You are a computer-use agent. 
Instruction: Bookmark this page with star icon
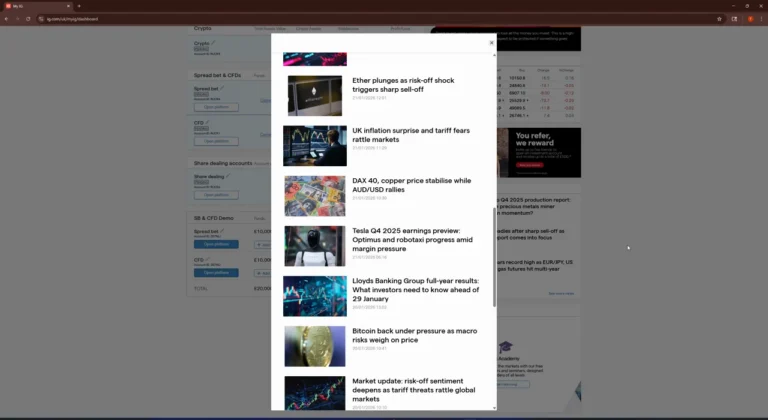point(719,19)
